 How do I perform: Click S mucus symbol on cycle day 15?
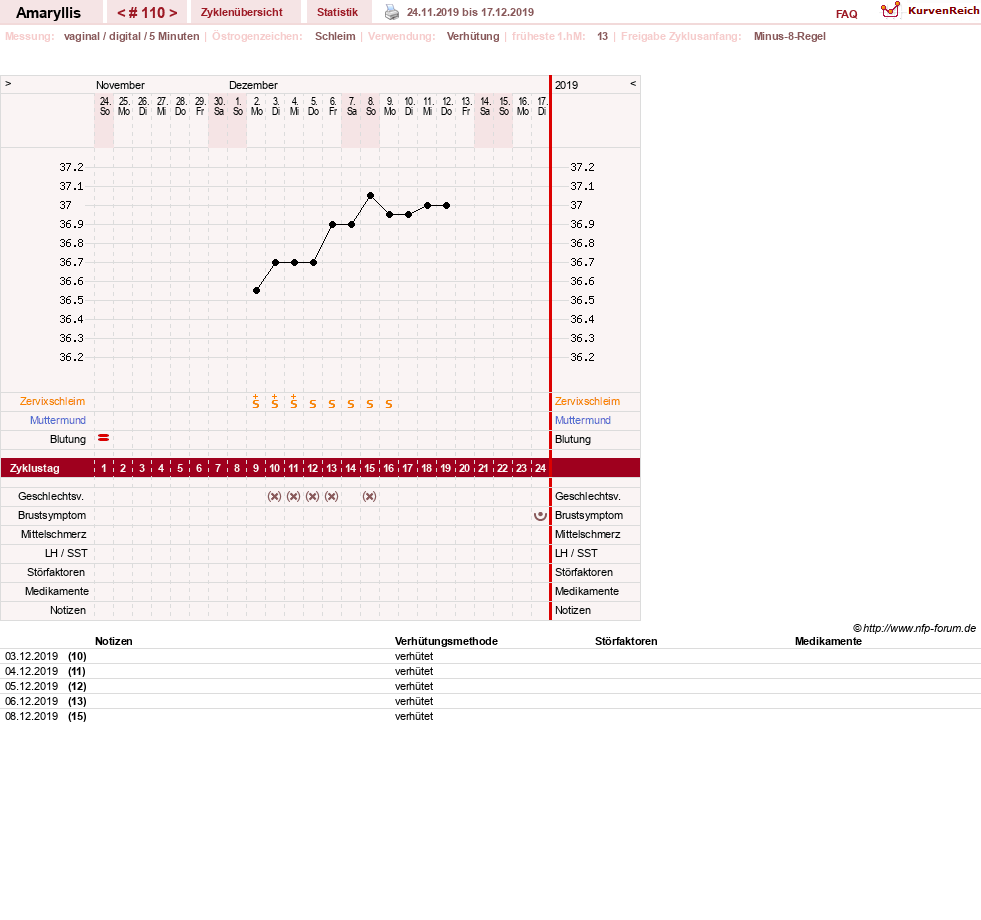pyautogui.click(x=370, y=404)
